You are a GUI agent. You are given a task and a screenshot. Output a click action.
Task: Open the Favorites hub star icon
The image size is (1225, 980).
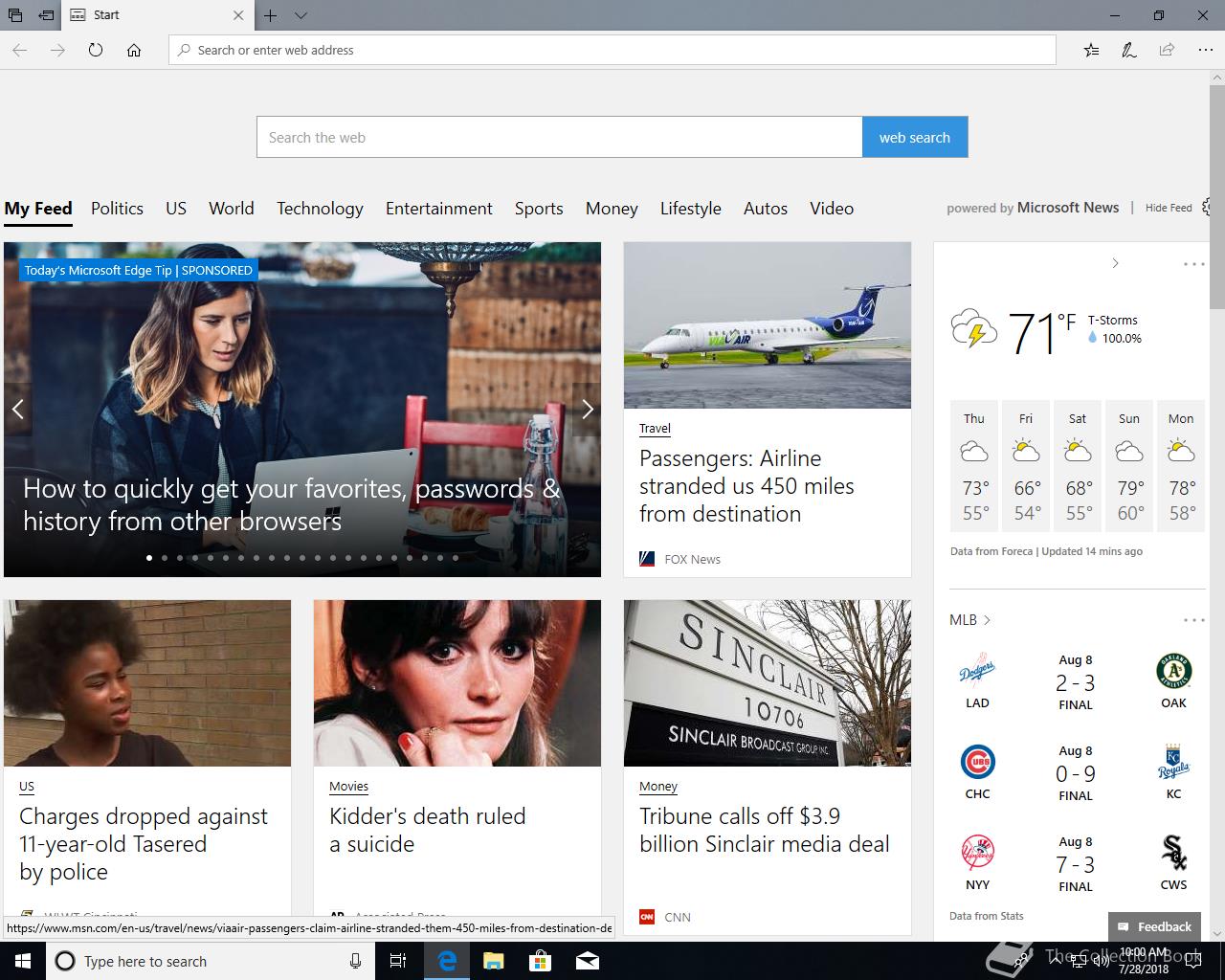click(1091, 50)
